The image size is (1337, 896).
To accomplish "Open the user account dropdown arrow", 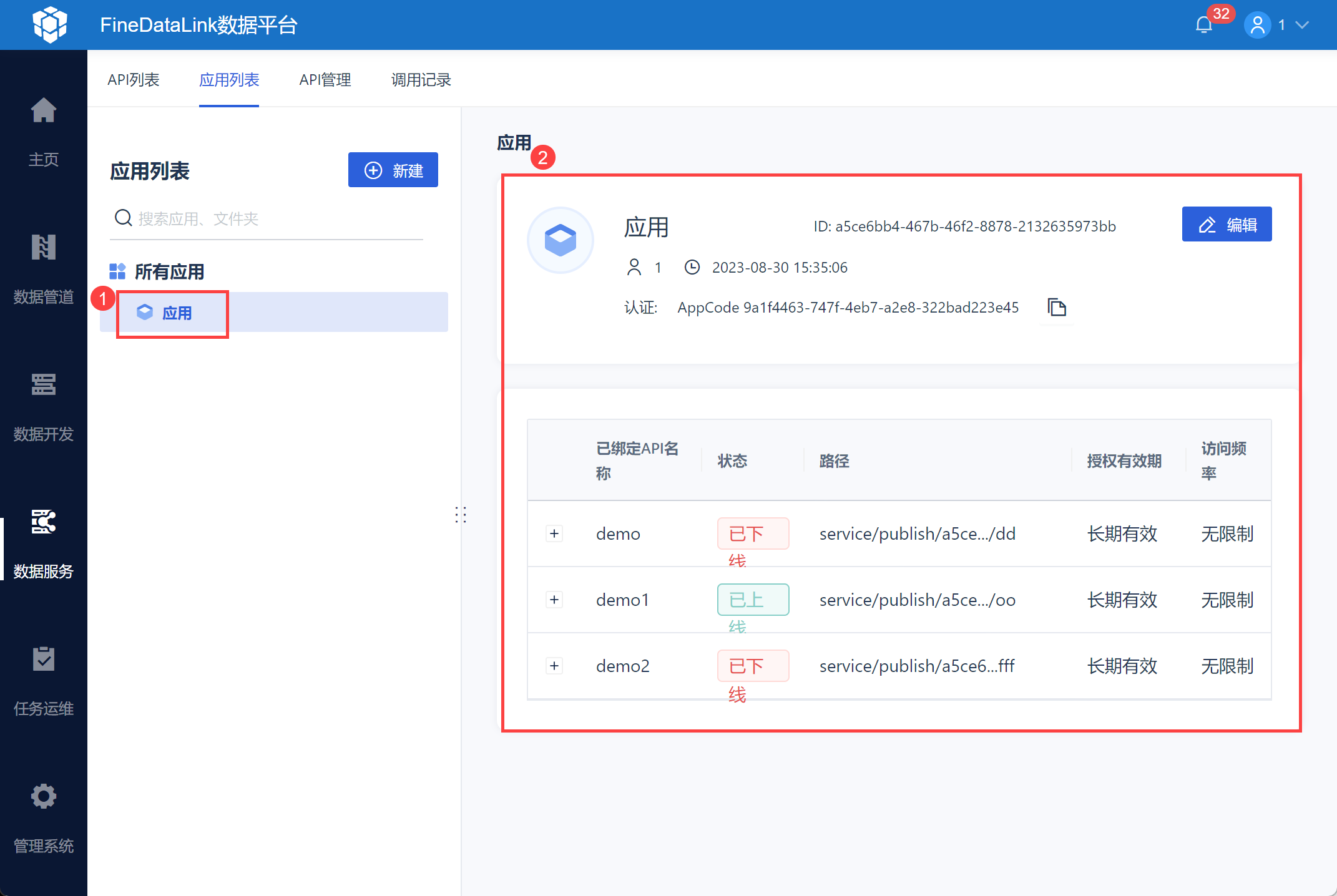I will point(1302,25).
